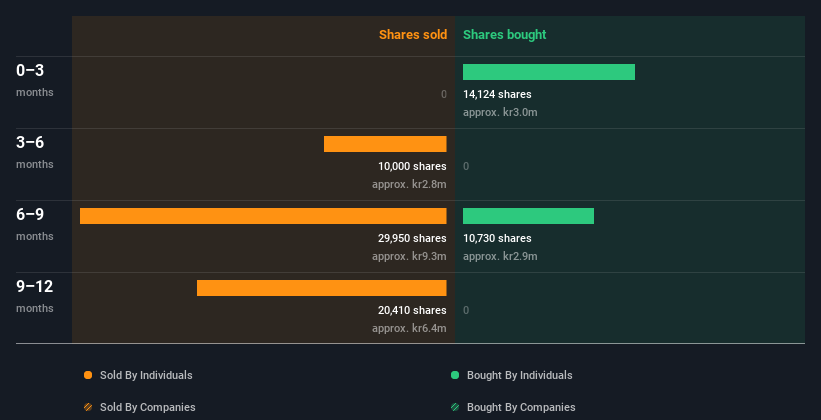Click the 20,410 shares value
This screenshot has width=821, height=420.
pyautogui.click(x=412, y=311)
